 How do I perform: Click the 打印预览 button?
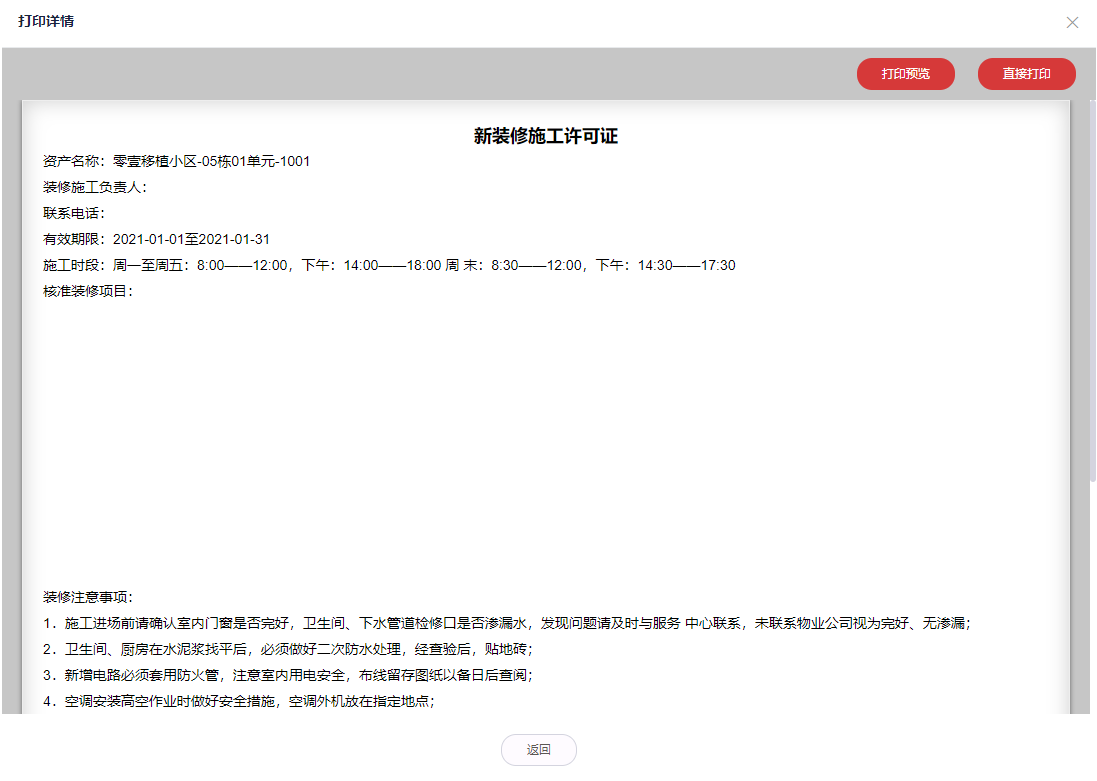click(905, 74)
